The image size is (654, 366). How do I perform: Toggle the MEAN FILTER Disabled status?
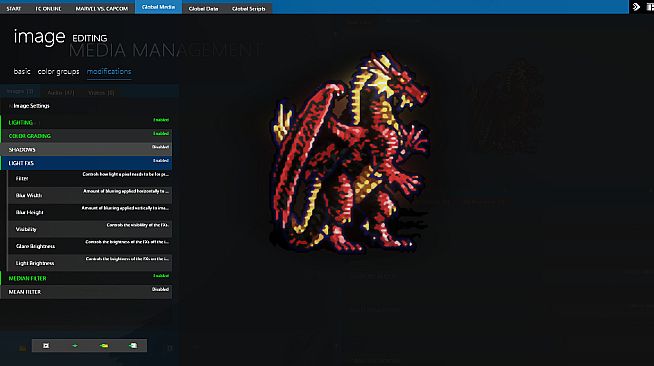tap(161, 289)
